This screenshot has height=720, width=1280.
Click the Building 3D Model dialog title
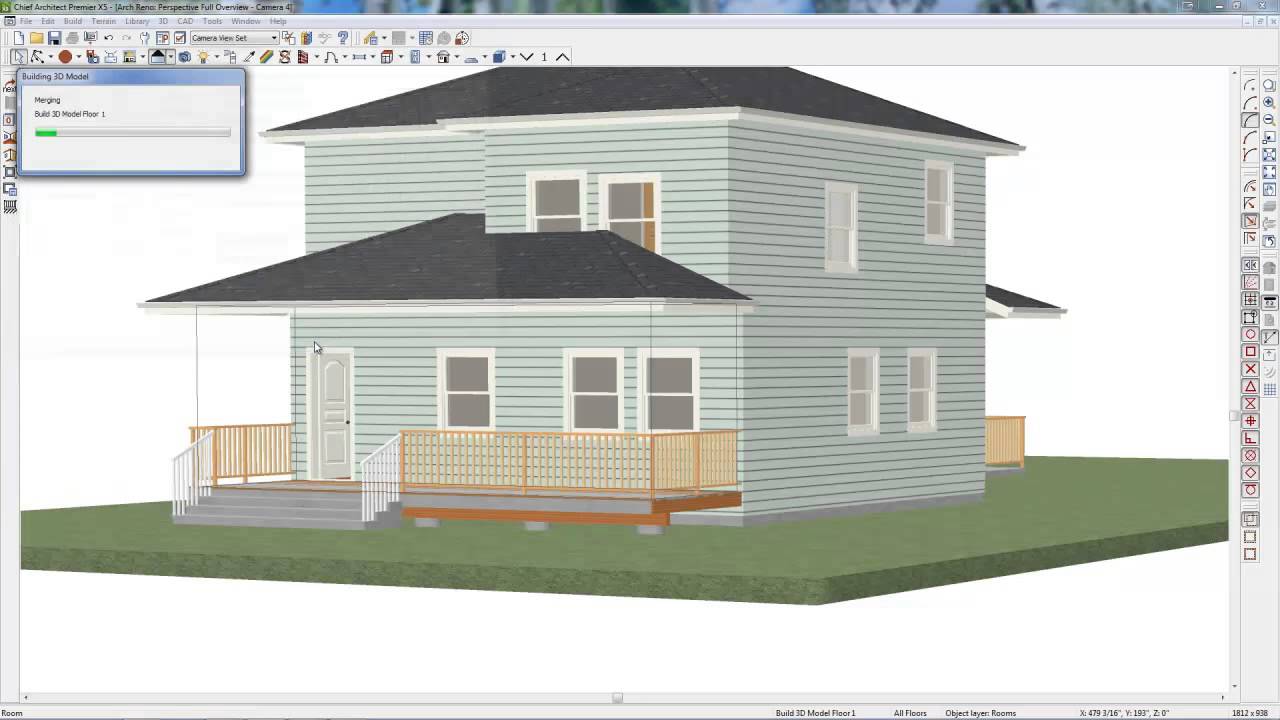pyautogui.click(x=55, y=76)
